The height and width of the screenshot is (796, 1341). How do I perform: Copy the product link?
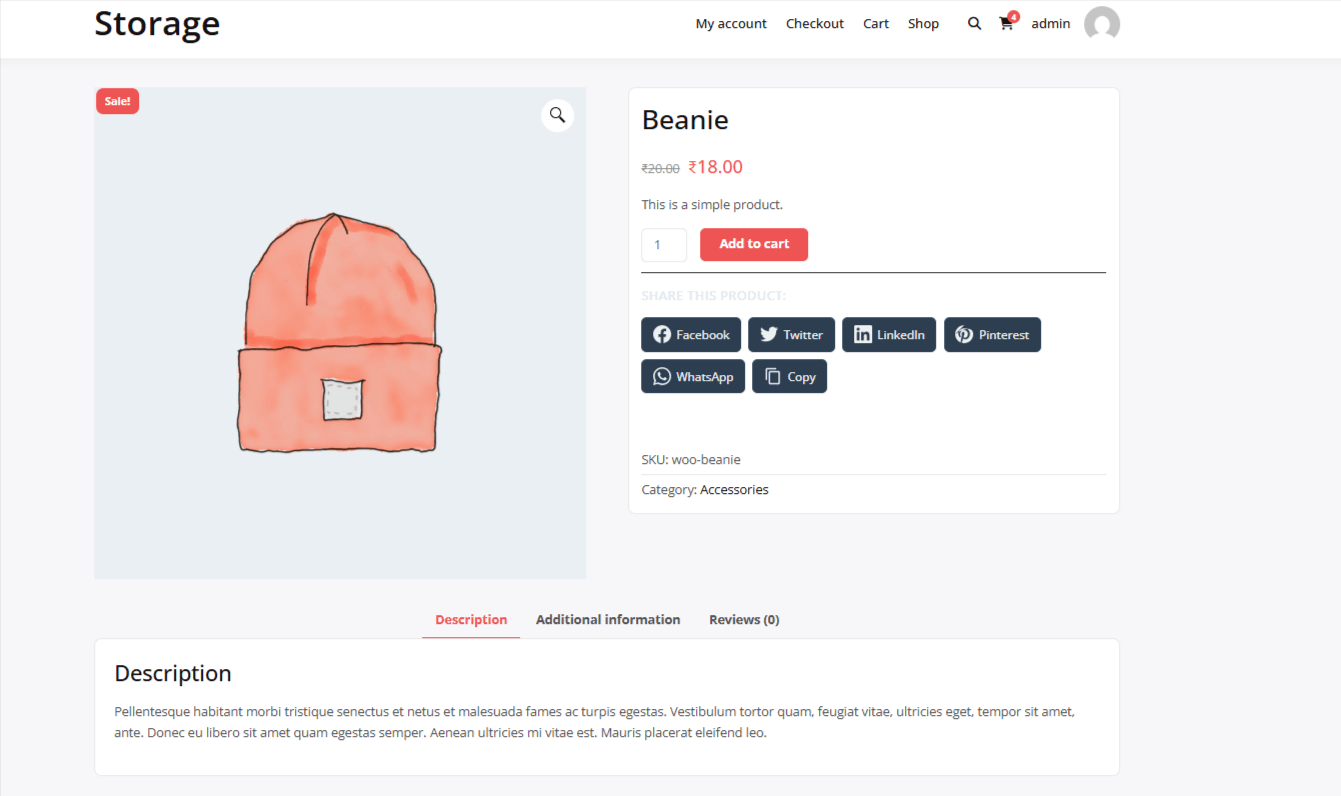pos(789,377)
